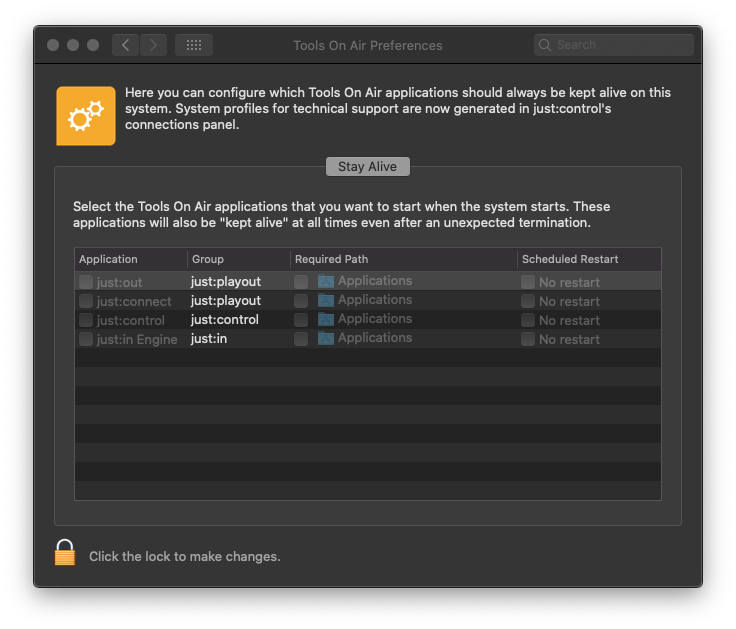Click the 'Click the lock to make changes.' text
The image size is (736, 629).
pos(184,556)
